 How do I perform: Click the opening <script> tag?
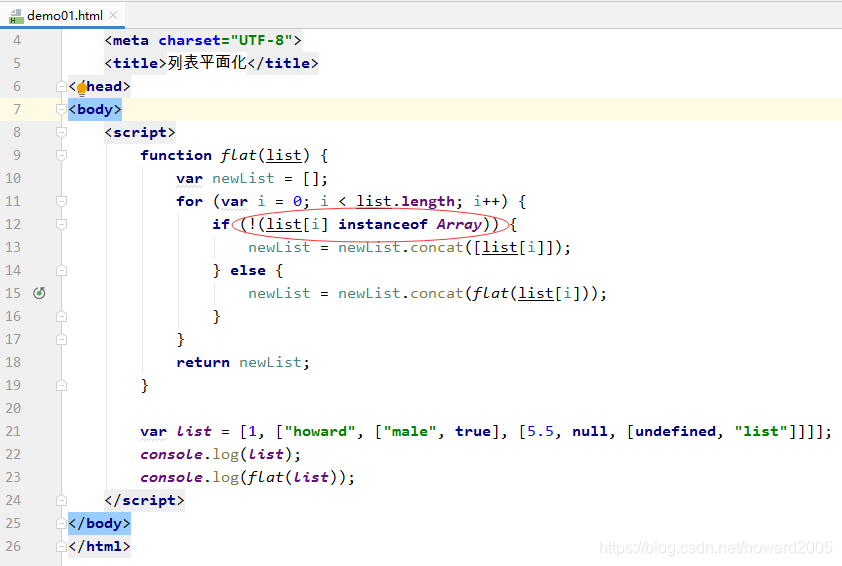click(x=140, y=132)
